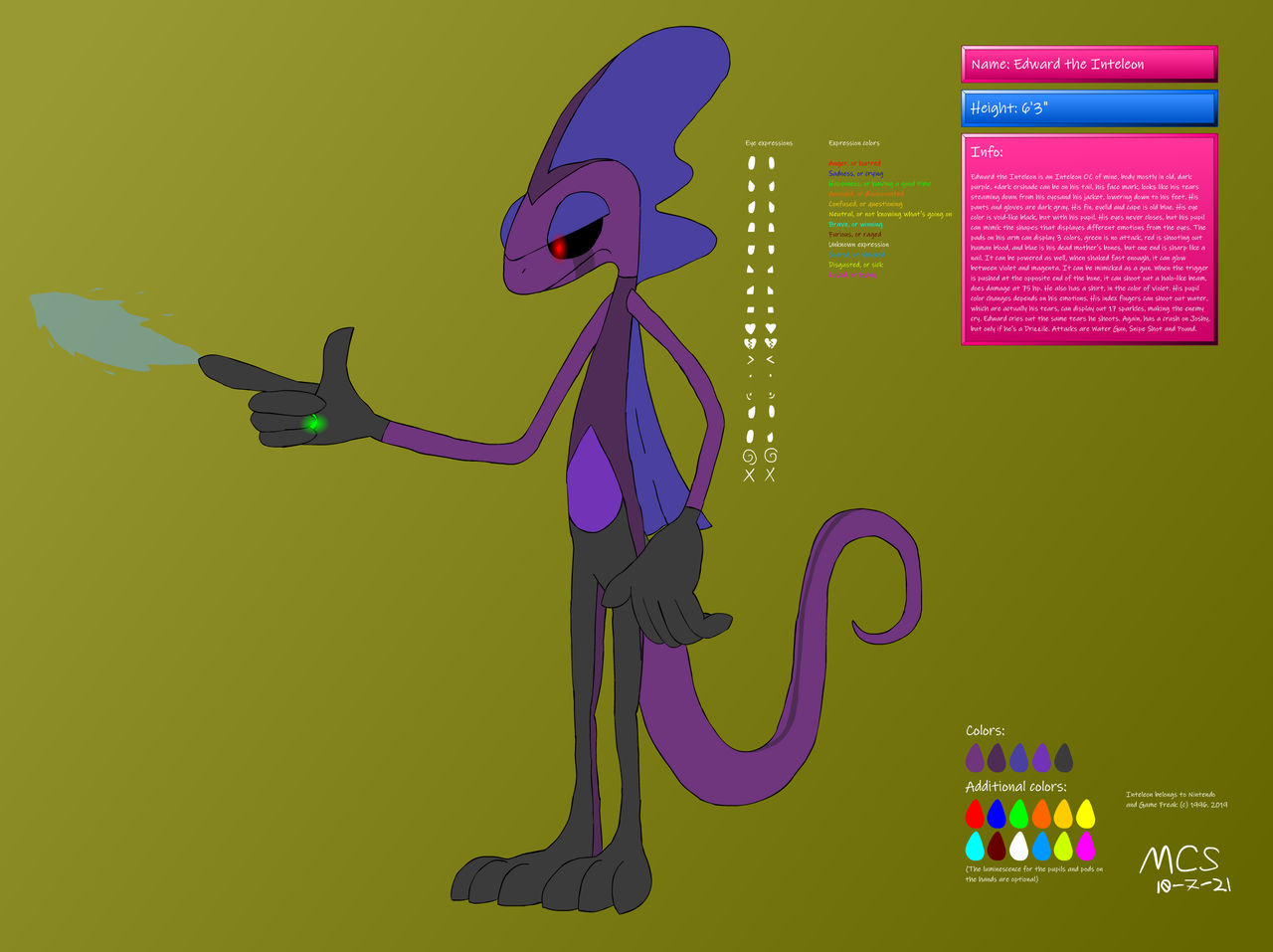1273x952 pixels.
Task: Click the 'Additional colors:' label
Action: point(1015,786)
